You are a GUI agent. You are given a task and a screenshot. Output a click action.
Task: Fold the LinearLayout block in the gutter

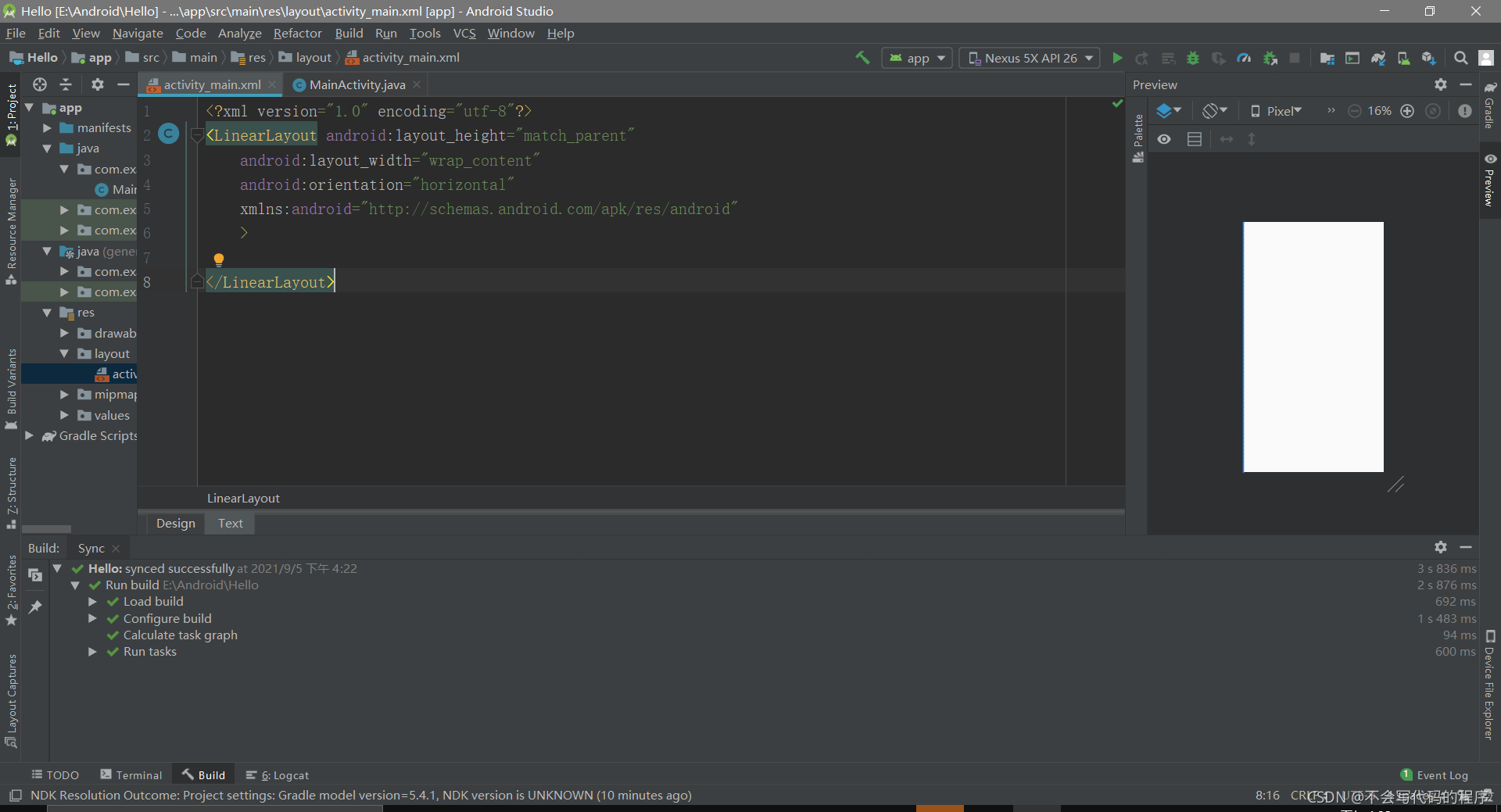197,135
